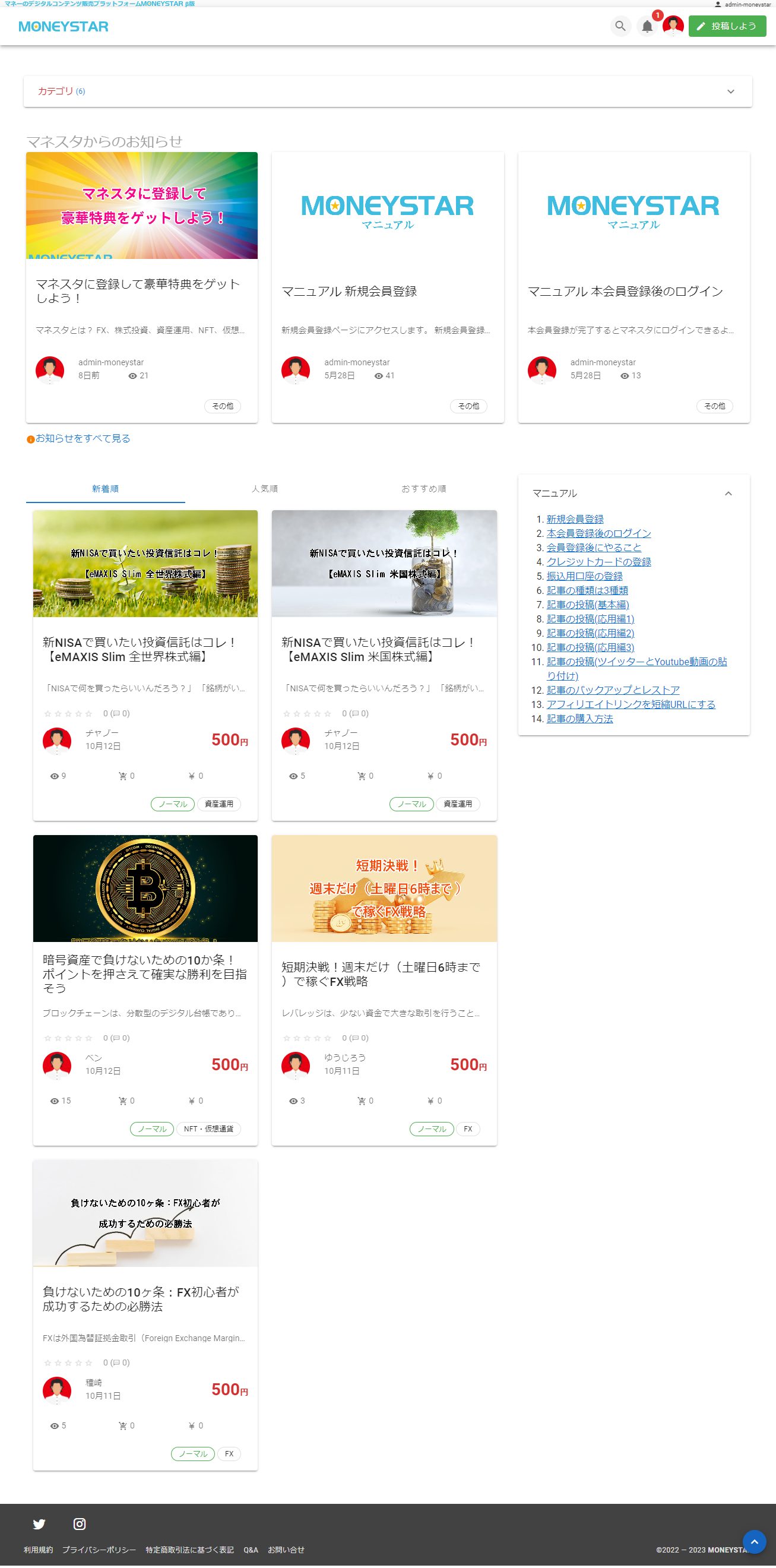Open 特定商取引法に基づく表記 footer link

click(x=190, y=1550)
